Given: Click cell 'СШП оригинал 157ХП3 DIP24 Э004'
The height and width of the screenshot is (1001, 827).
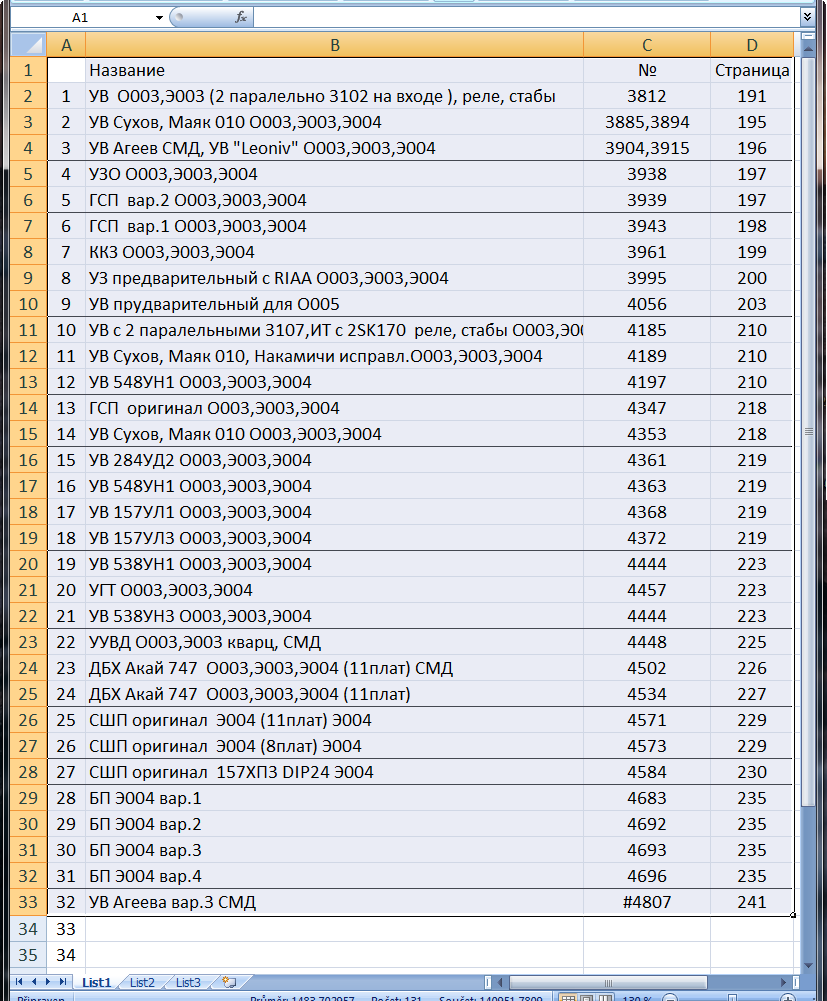Looking at the screenshot, I should point(335,772).
